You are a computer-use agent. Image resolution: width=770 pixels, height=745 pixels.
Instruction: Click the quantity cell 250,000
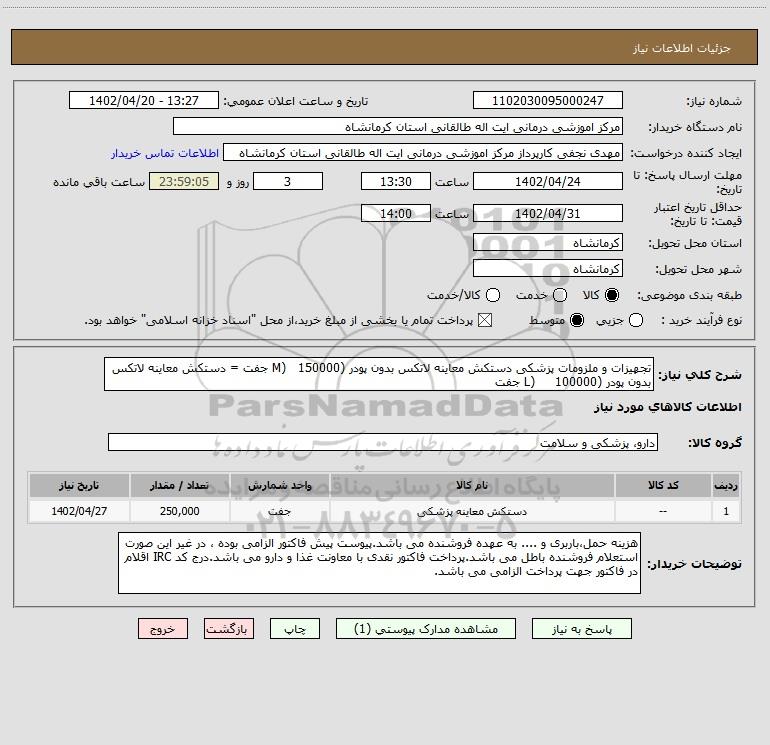179,511
